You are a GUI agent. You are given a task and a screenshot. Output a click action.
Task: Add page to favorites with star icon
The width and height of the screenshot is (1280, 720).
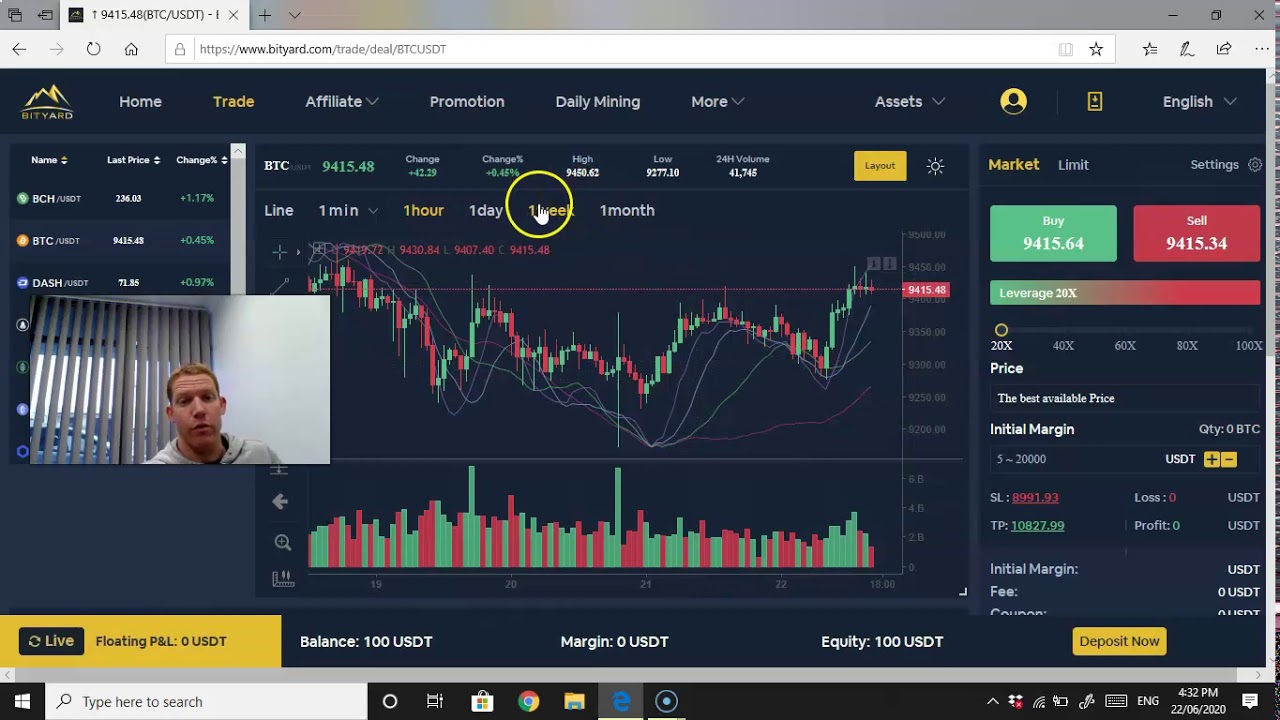1096,49
